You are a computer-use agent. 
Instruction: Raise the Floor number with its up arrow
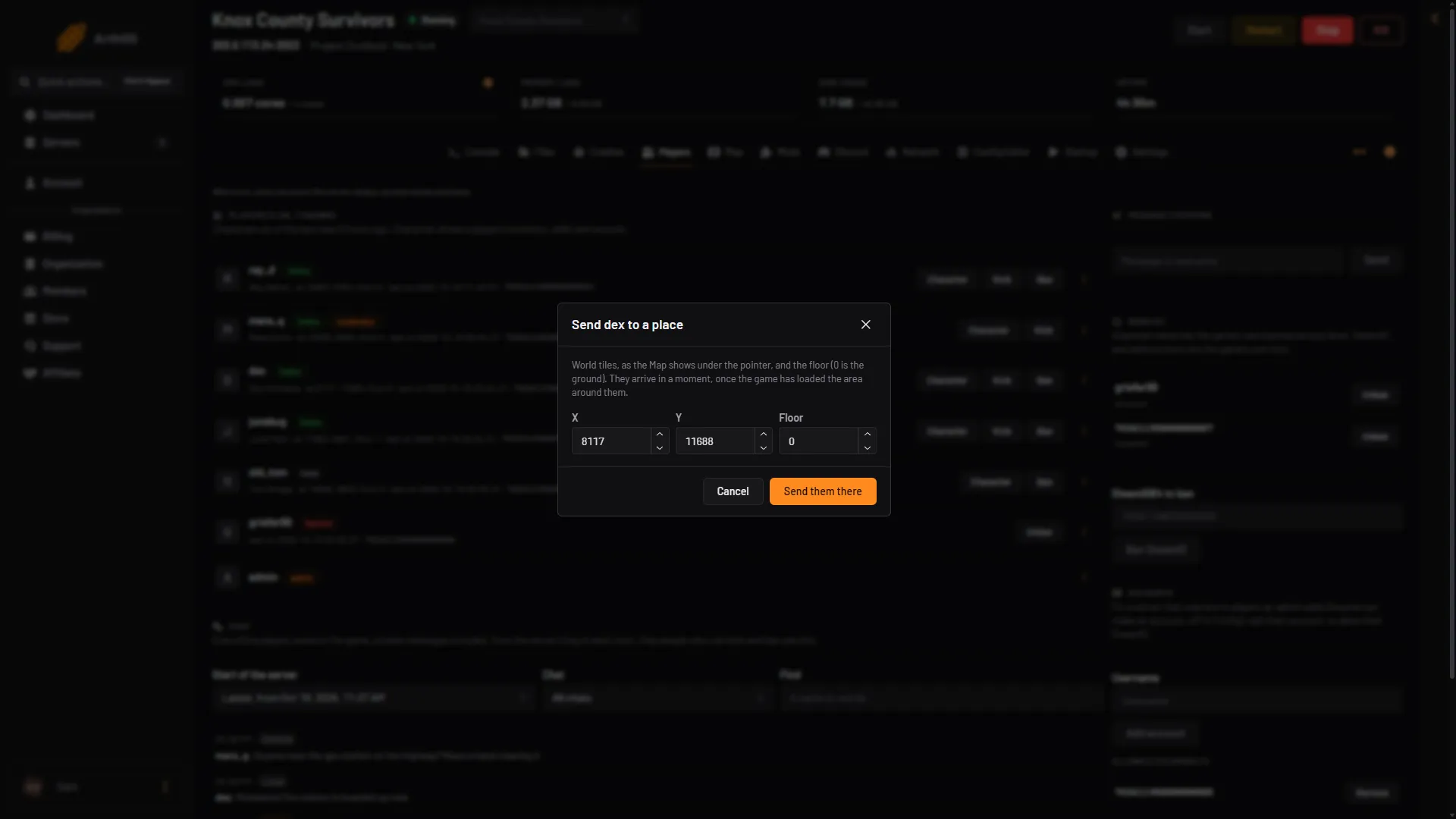(868, 435)
